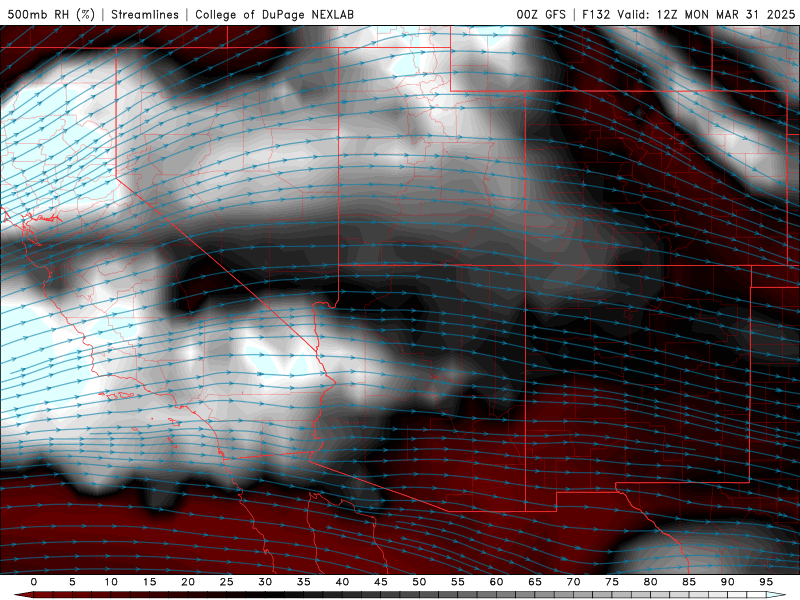The image size is (800, 600).
Task: Click the 75 value on color scale
Action: coord(612,582)
